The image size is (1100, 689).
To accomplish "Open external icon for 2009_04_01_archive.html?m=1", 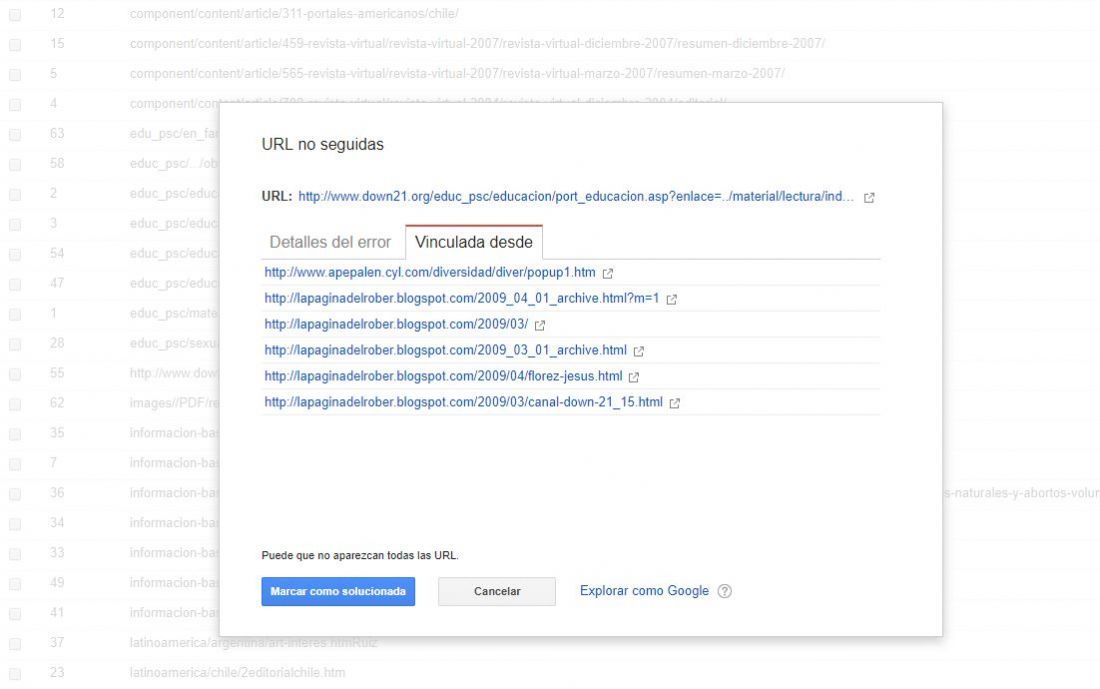I will coord(671,299).
